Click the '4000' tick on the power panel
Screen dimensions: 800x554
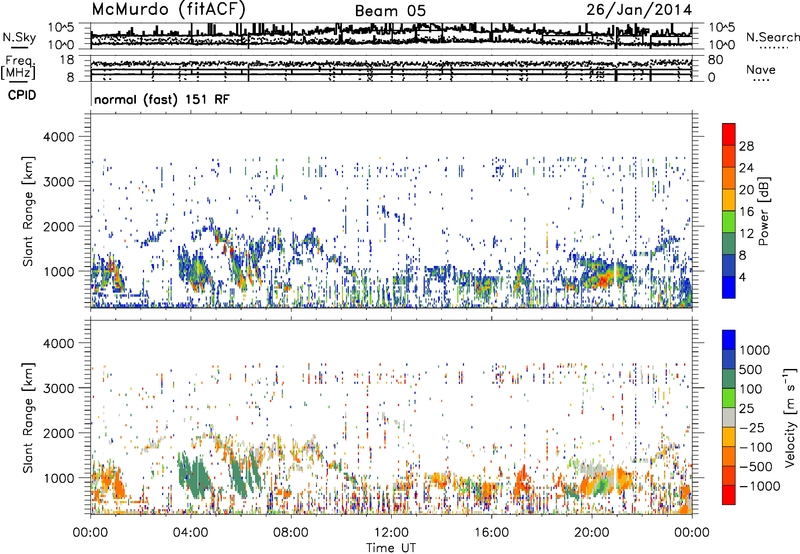pos(59,137)
